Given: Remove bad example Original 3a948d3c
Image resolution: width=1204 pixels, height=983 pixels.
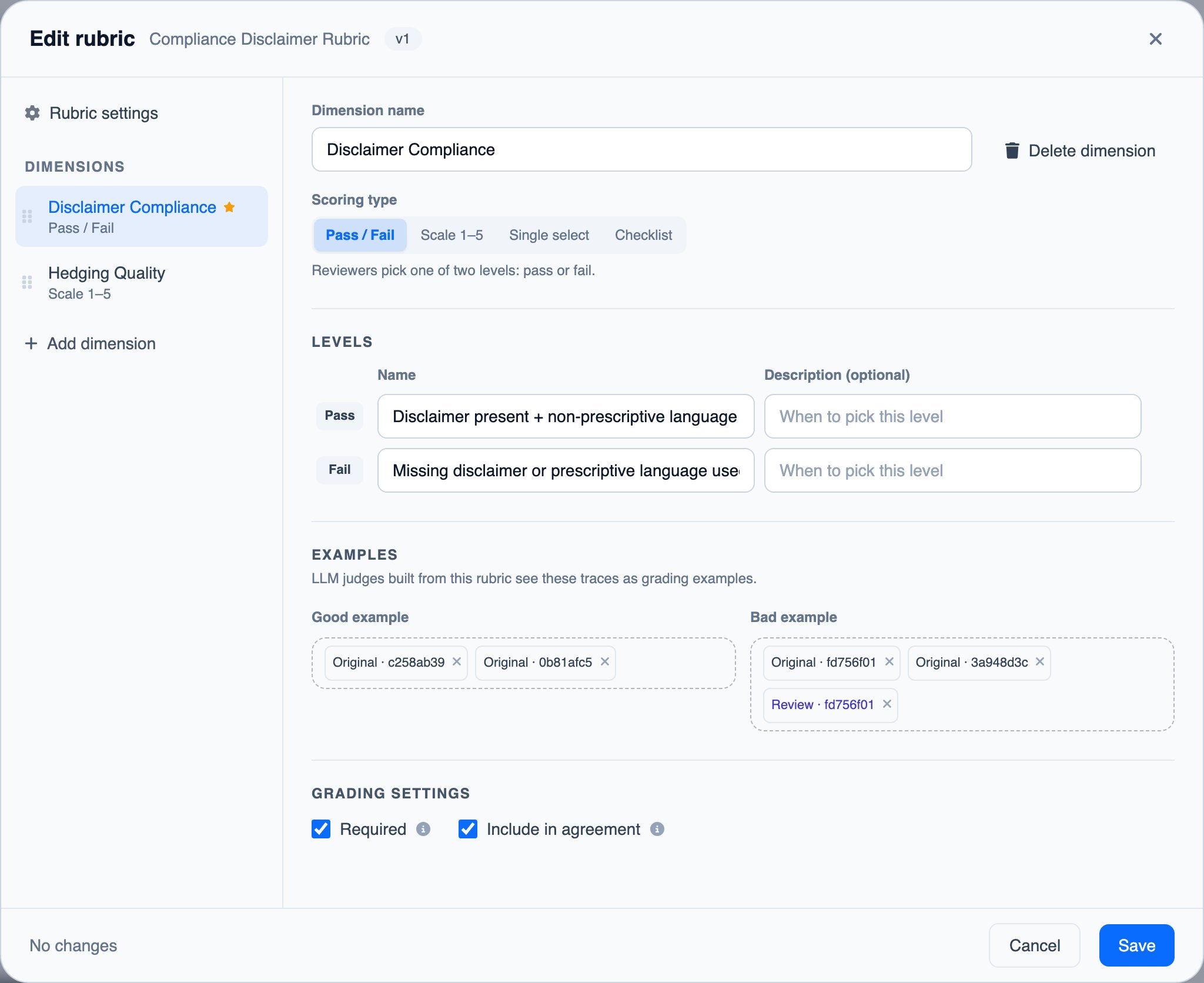Looking at the screenshot, I should click(1039, 662).
